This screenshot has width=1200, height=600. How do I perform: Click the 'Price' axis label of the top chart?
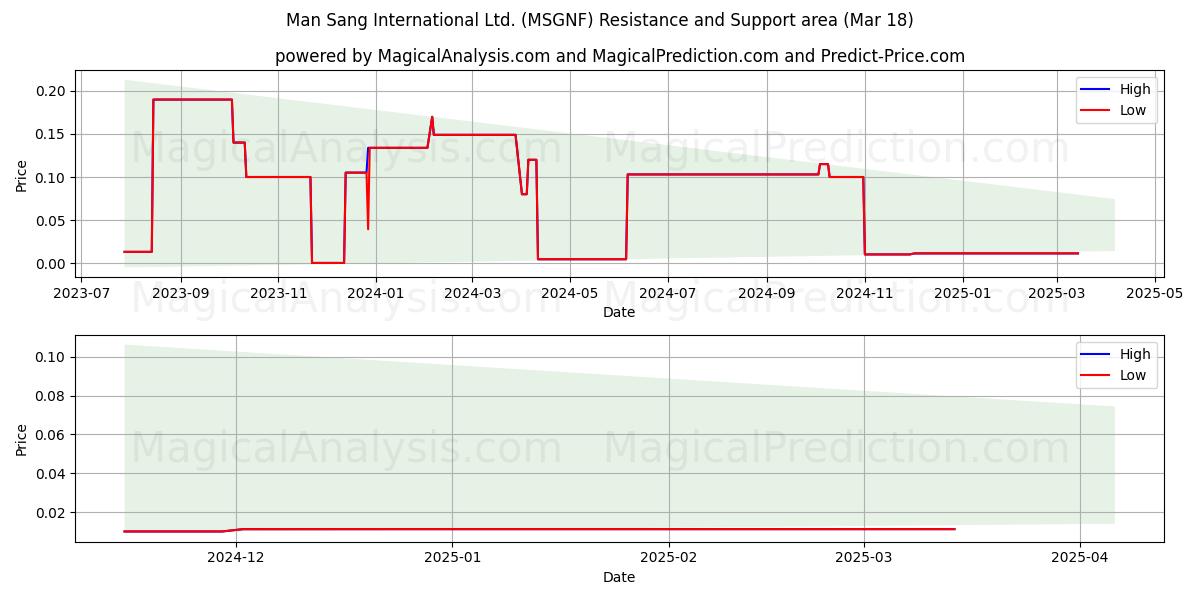22,174
